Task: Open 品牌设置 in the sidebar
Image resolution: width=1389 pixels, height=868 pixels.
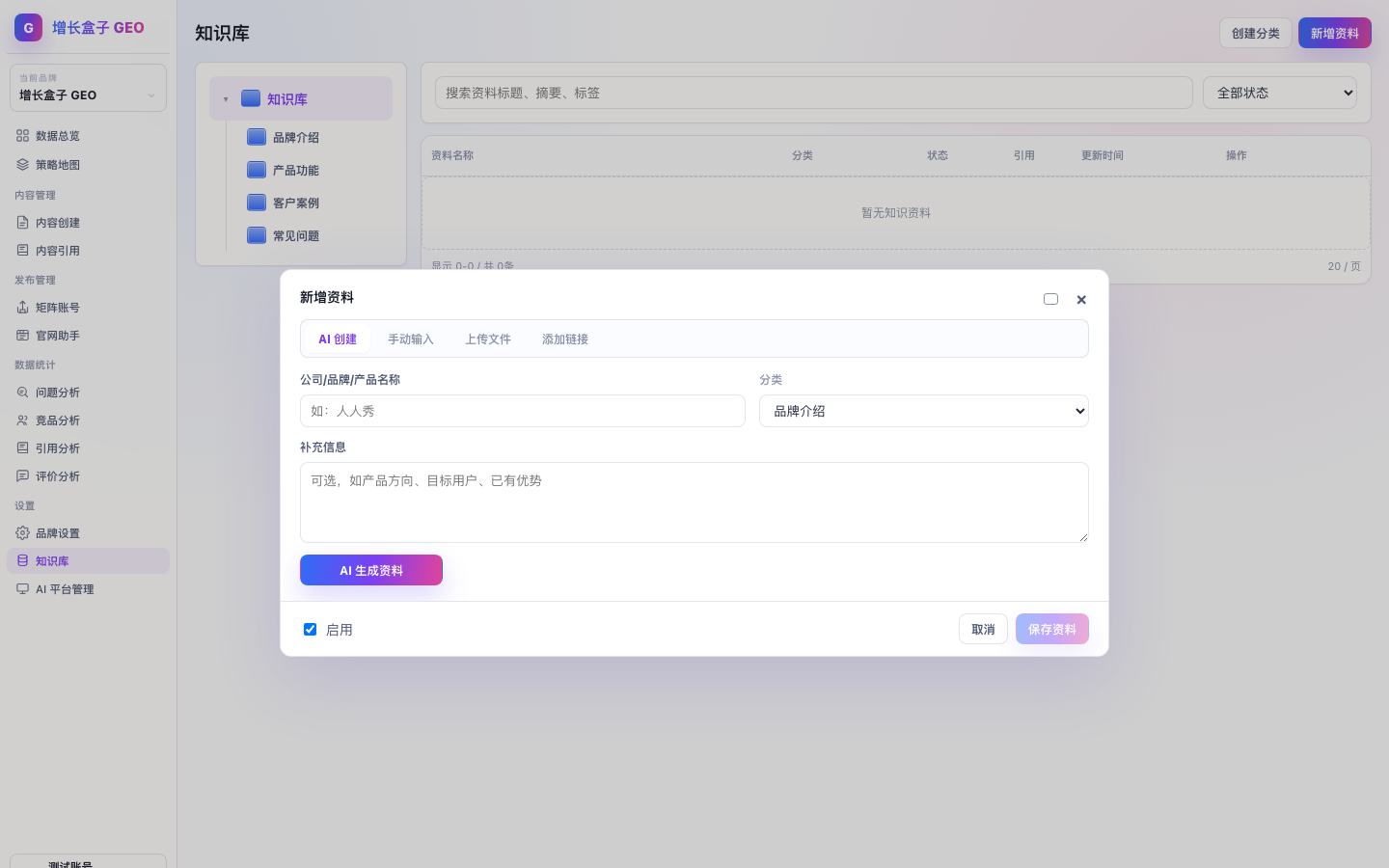Action: 88,533
